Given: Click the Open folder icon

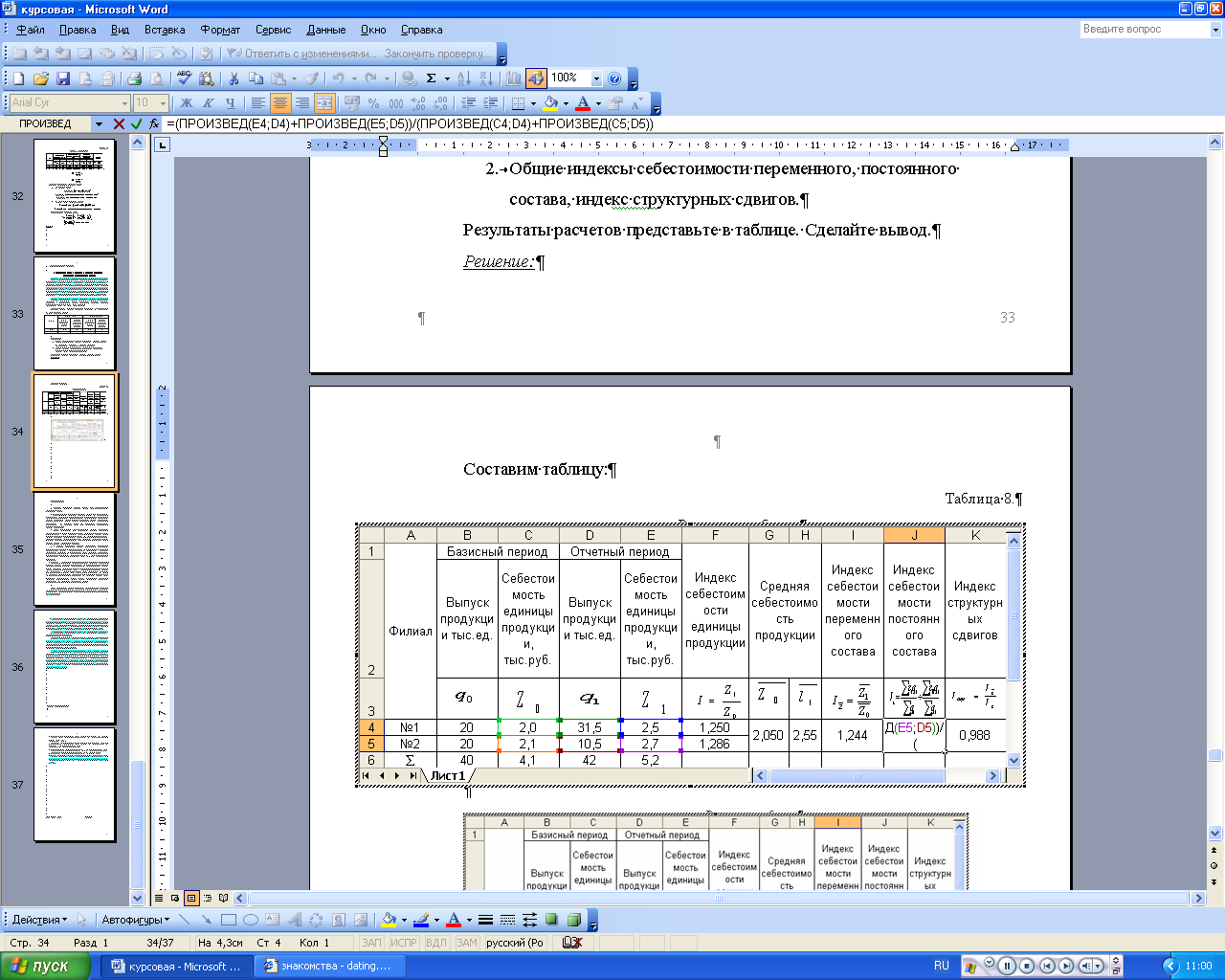Looking at the screenshot, I should [x=40, y=78].
